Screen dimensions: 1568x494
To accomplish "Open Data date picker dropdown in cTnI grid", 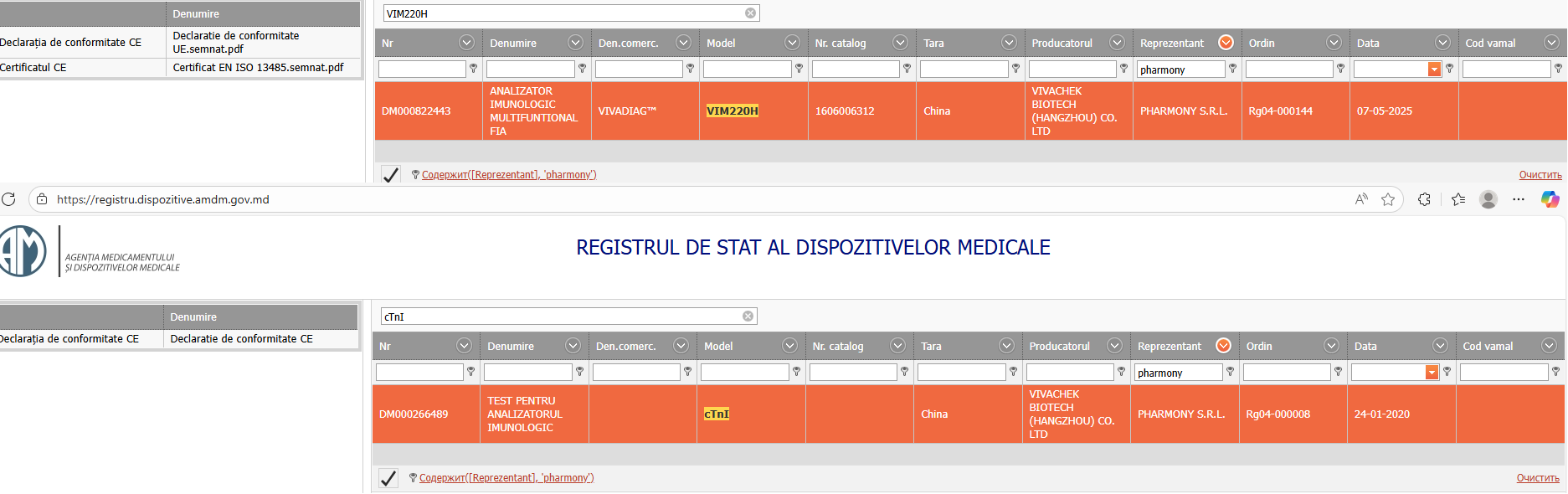I will pyautogui.click(x=1432, y=373).
